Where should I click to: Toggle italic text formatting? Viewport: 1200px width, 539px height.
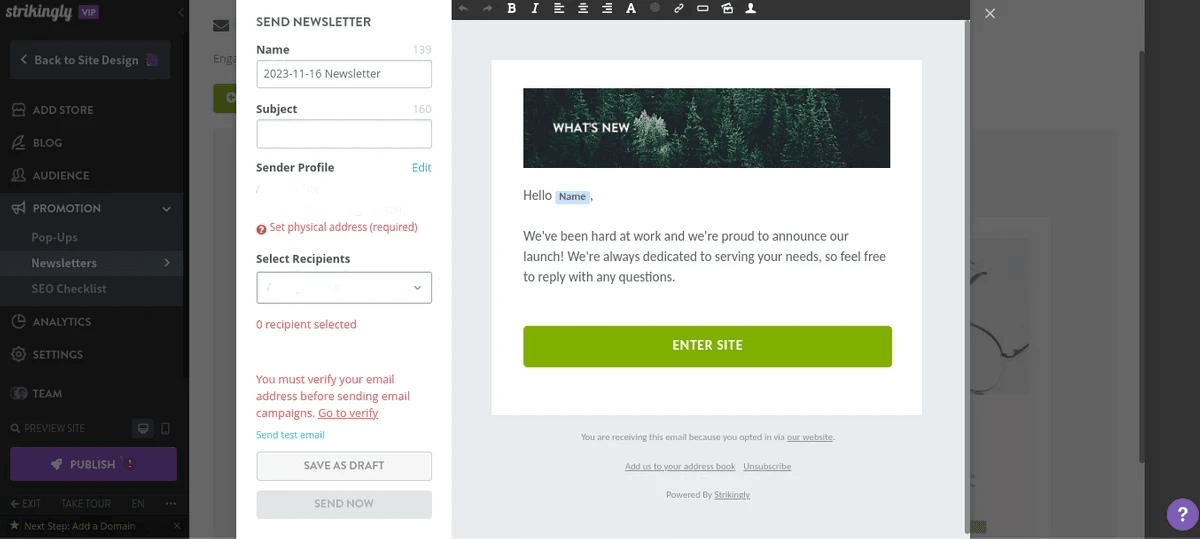tap(535, 9)
